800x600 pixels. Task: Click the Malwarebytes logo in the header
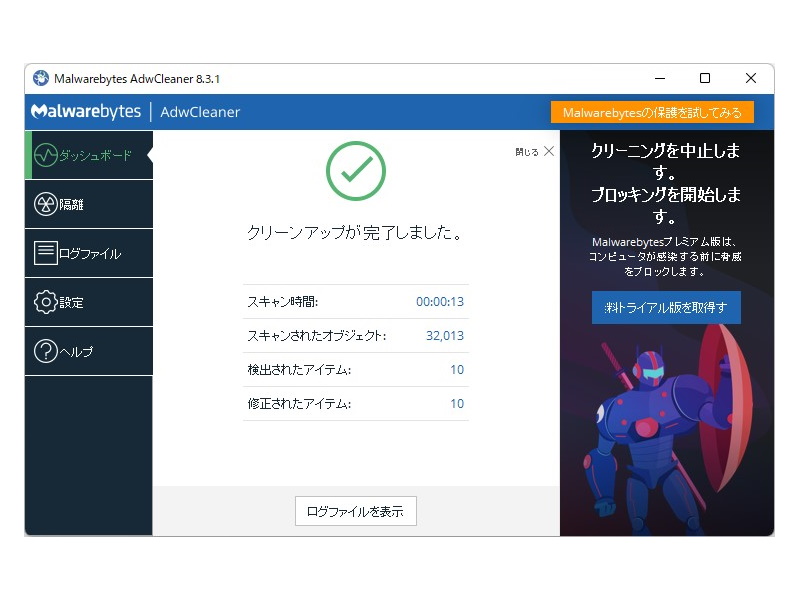tap(86, 112)
